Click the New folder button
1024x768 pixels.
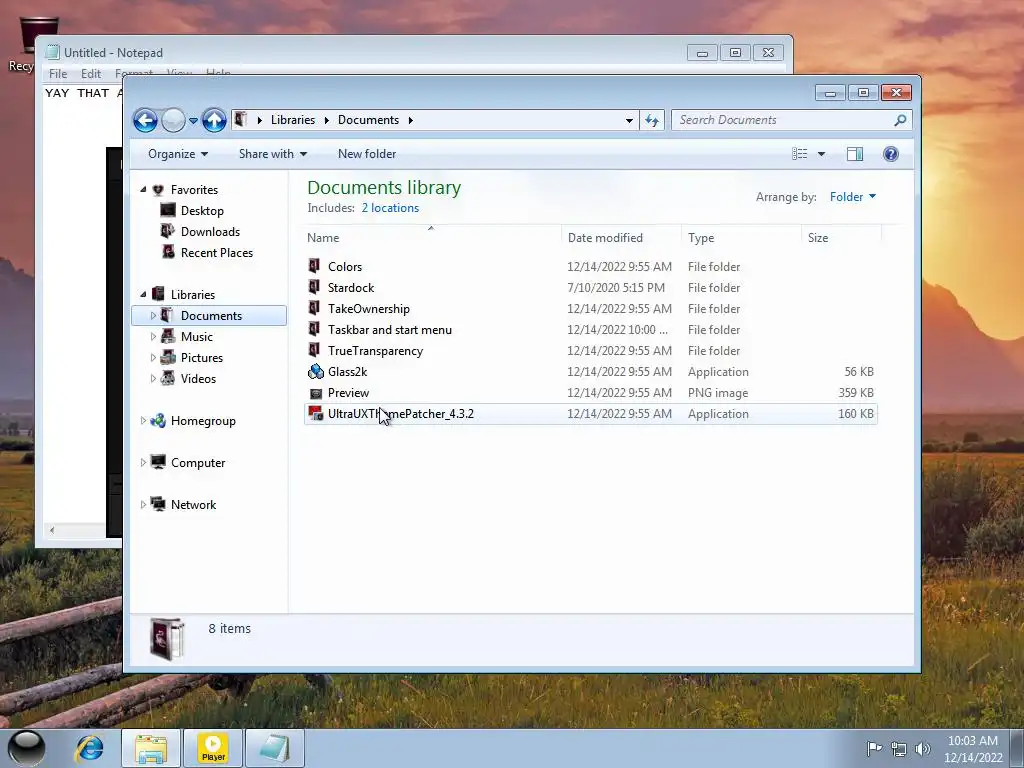click(367, 153)
